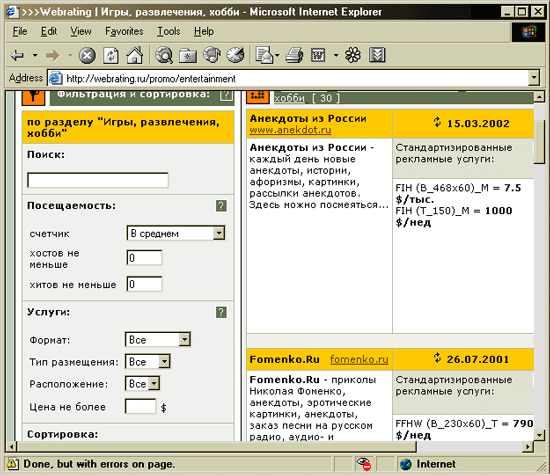Click the Stop loading toolbar icon

(87, 55)
